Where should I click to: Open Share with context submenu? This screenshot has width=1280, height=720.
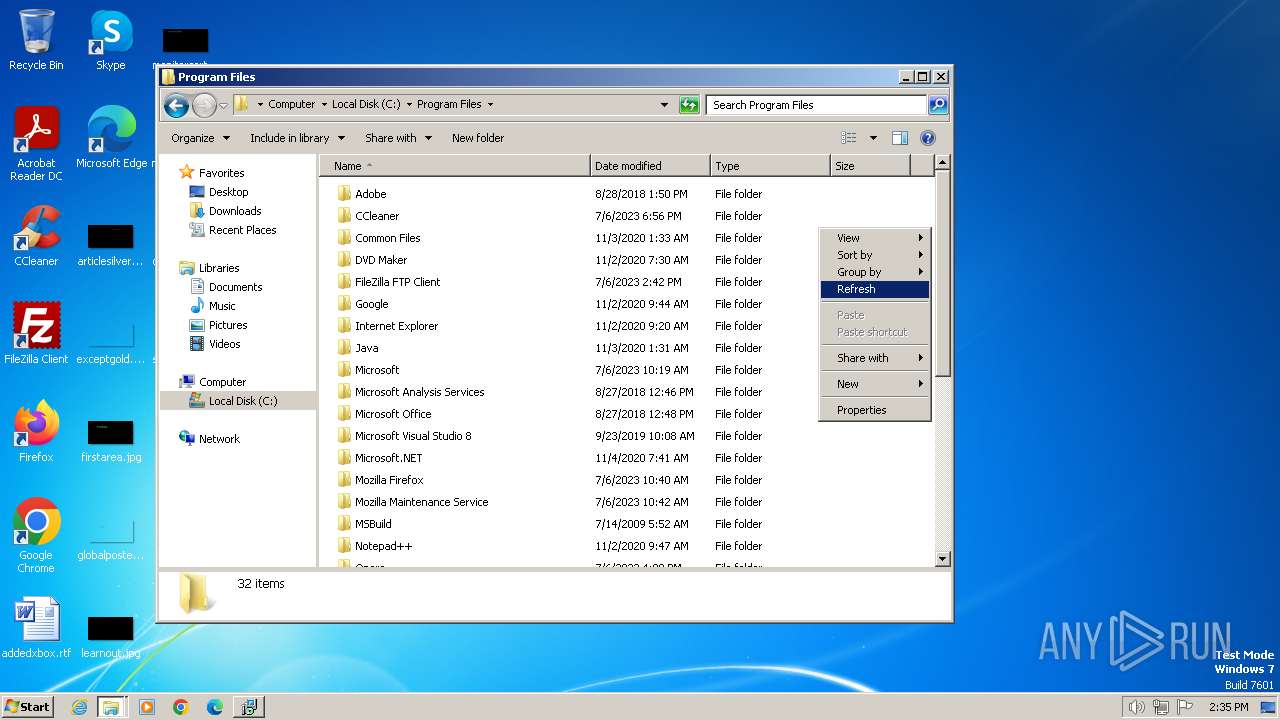tap(875, 358)
